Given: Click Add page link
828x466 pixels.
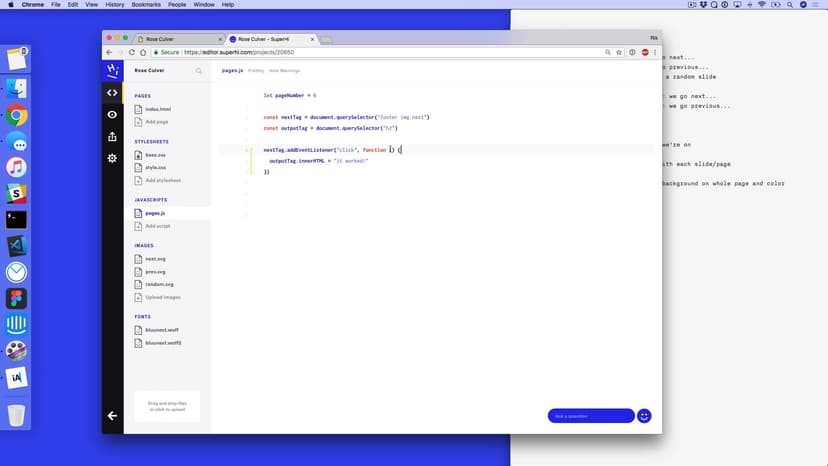Looking at the screenshot, I should click(x=156, y=121).
